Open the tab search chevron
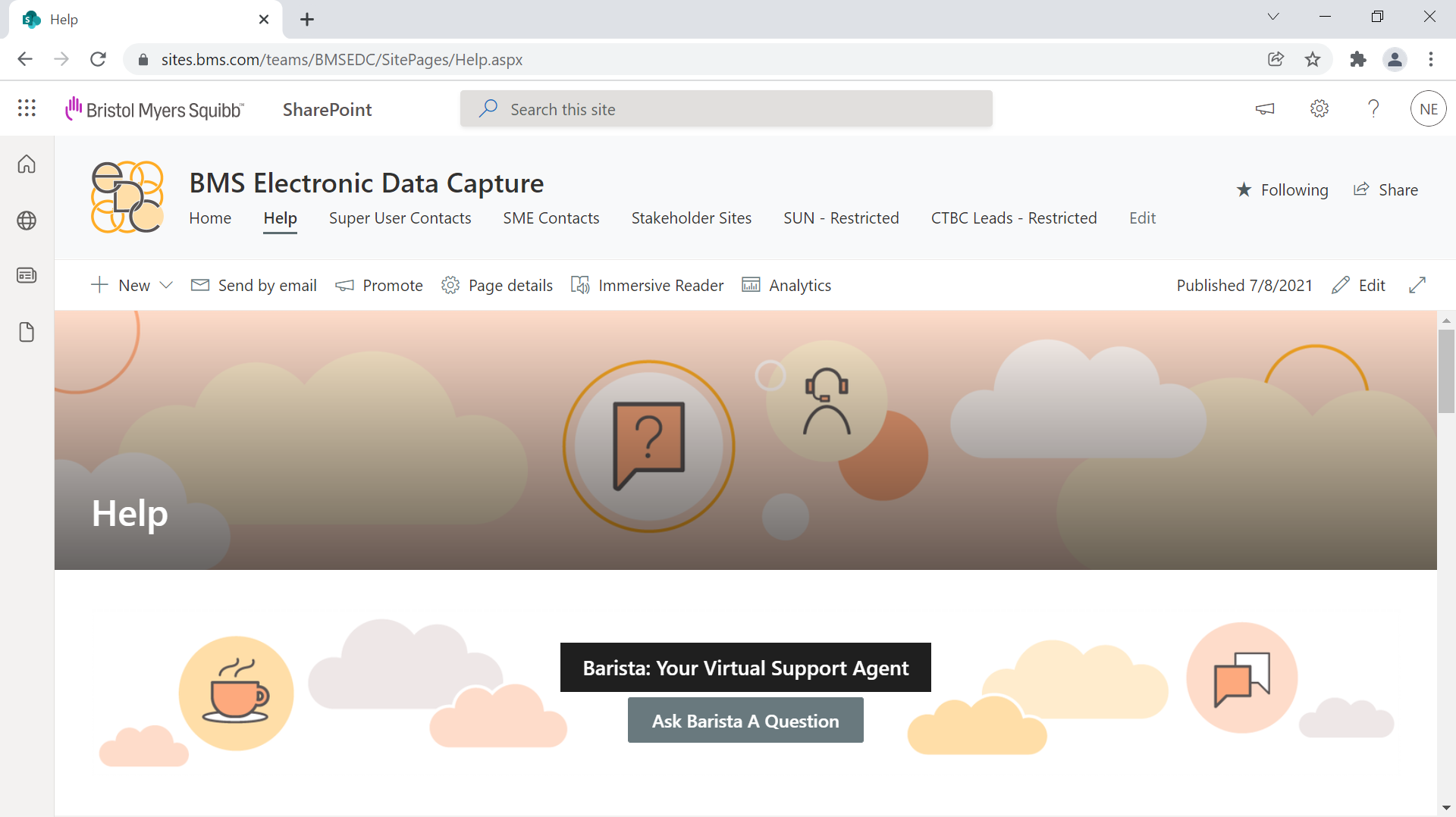Viewport: 1456px width, 817px height. pyautogui.click(x=1273, y=17)
